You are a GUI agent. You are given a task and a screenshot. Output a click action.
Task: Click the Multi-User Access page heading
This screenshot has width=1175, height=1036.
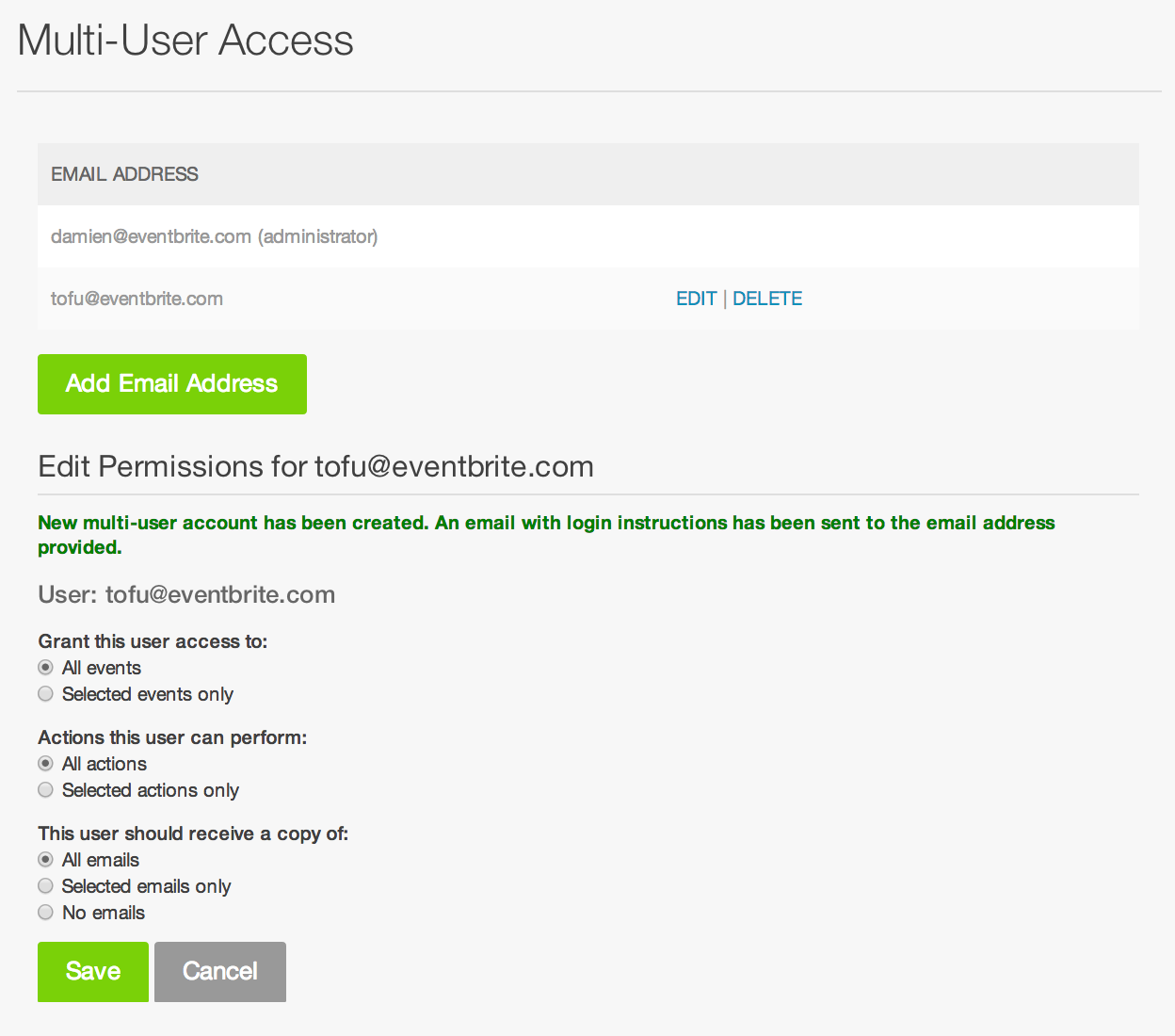[x=185, y=40]
